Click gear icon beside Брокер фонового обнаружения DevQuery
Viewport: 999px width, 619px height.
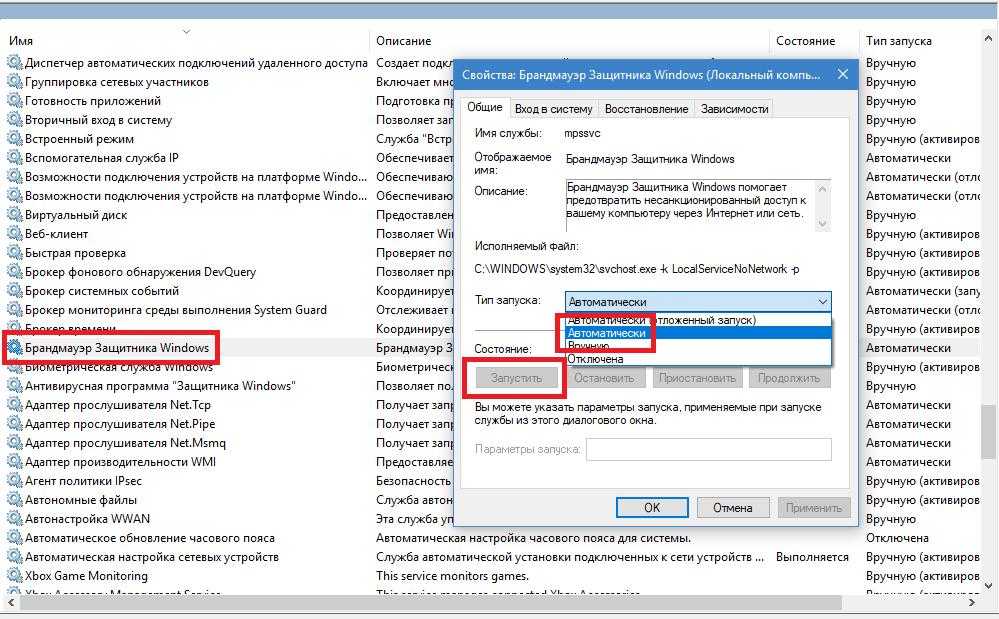14,272
